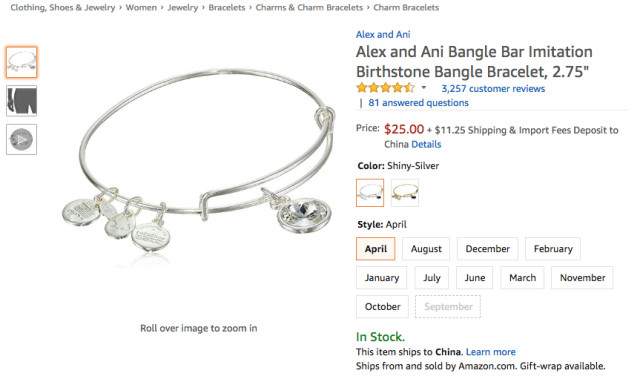Choose the unavailable September style
This screenshot has width=640, height=379.
[448, 307]
